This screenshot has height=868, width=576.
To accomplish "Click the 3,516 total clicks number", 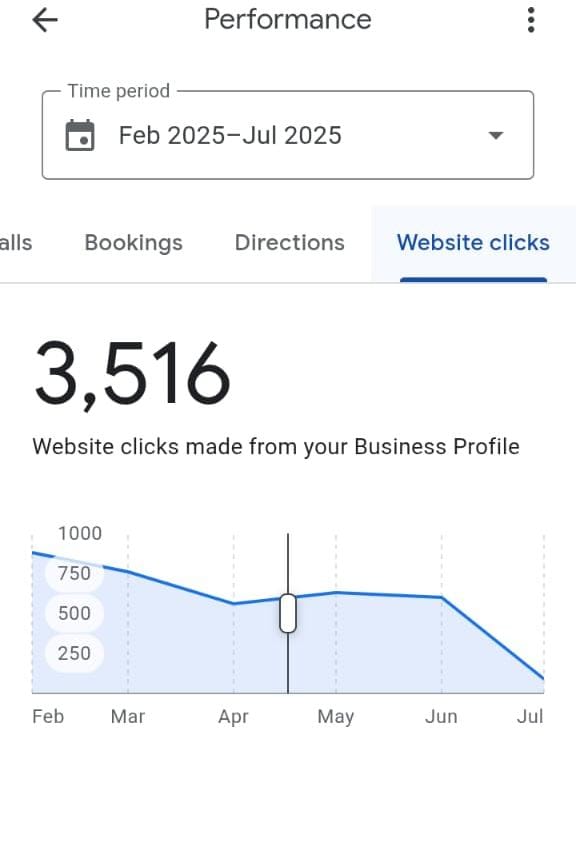I will coord(132,374).
